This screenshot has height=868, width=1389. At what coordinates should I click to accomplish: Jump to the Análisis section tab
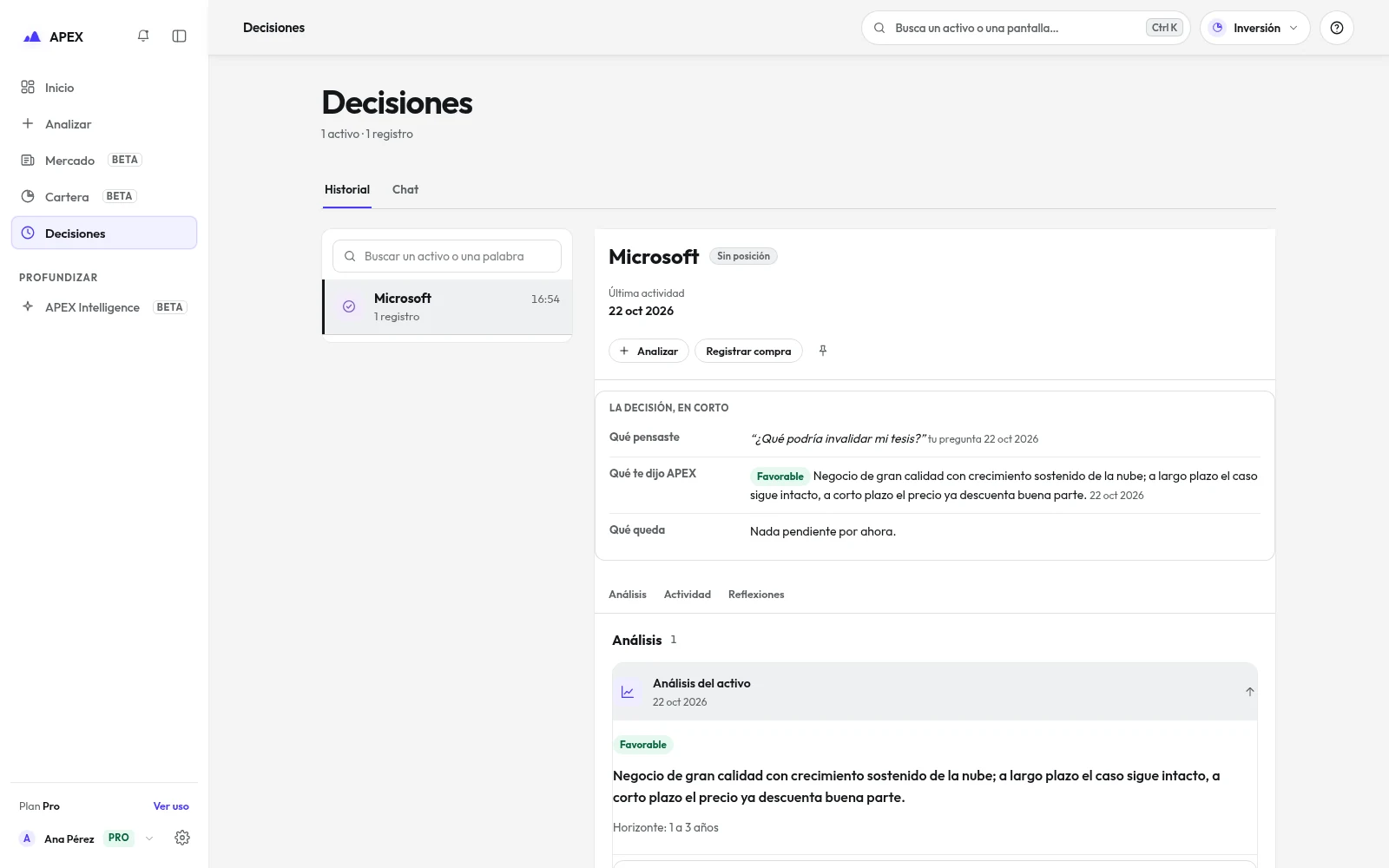tap(628, 595)
